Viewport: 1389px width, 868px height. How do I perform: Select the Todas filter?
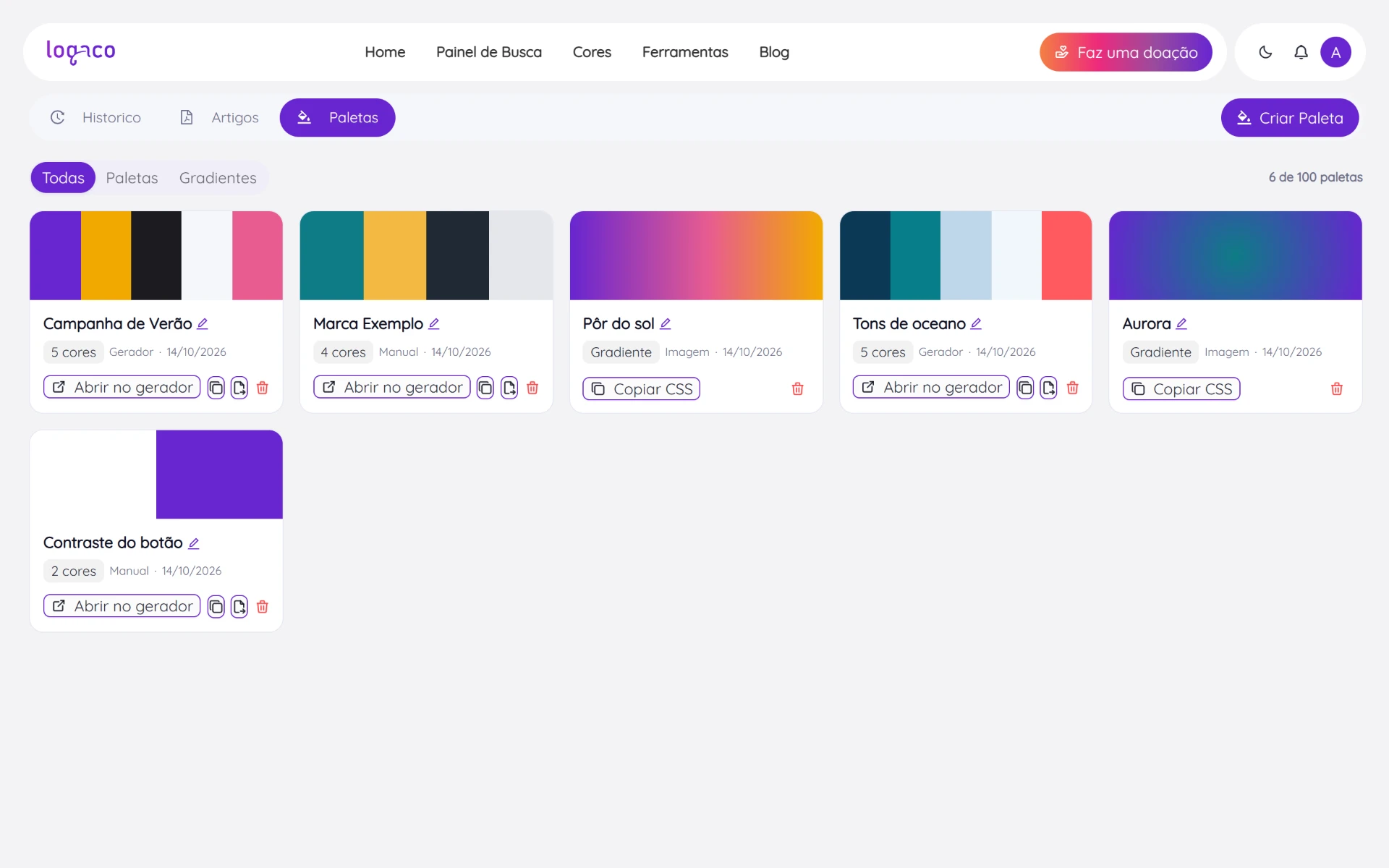(63, 178)
